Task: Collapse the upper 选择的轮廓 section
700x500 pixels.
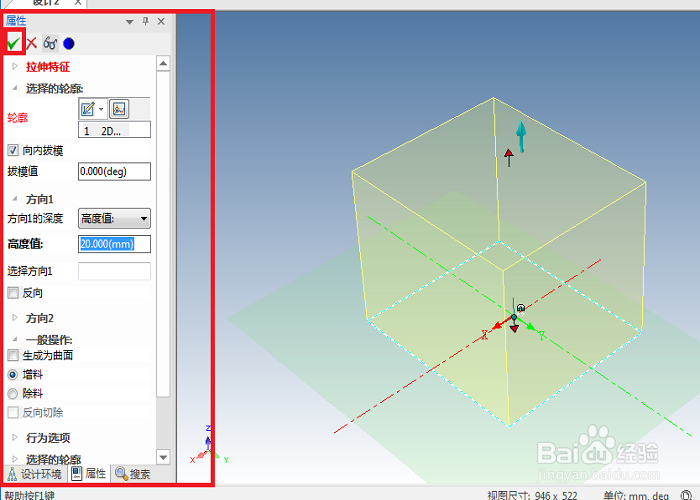Action: coord(15,88)
